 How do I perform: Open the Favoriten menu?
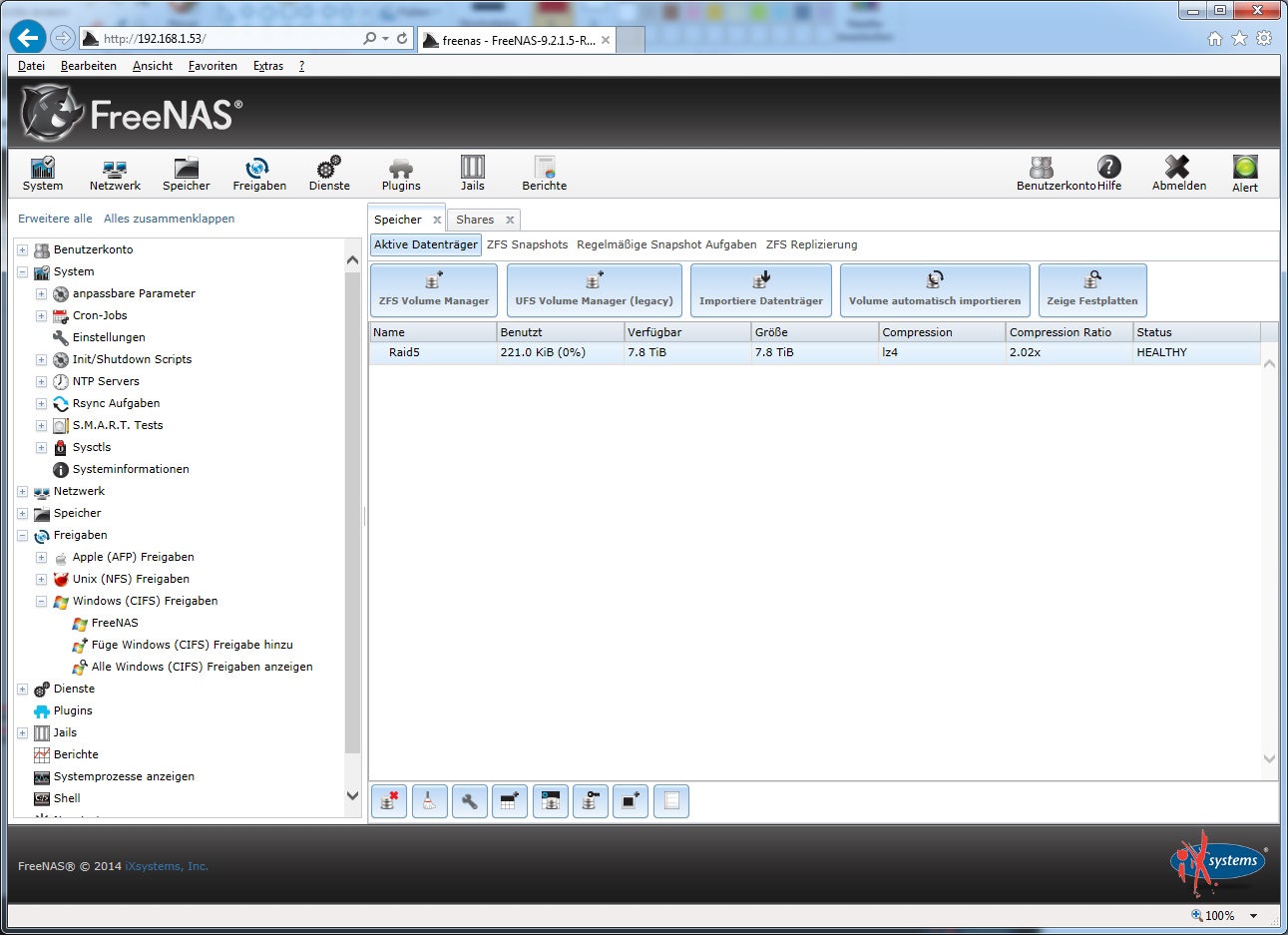coord(213,66)
